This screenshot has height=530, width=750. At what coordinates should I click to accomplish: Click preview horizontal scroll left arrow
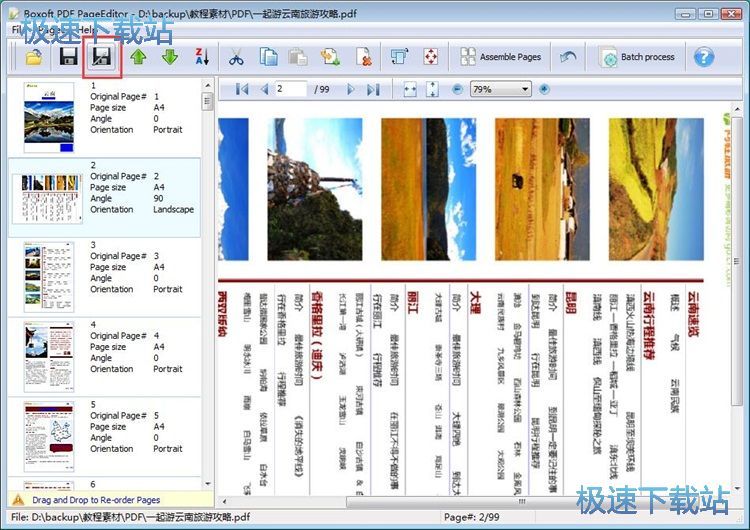[x=224, y=502]
